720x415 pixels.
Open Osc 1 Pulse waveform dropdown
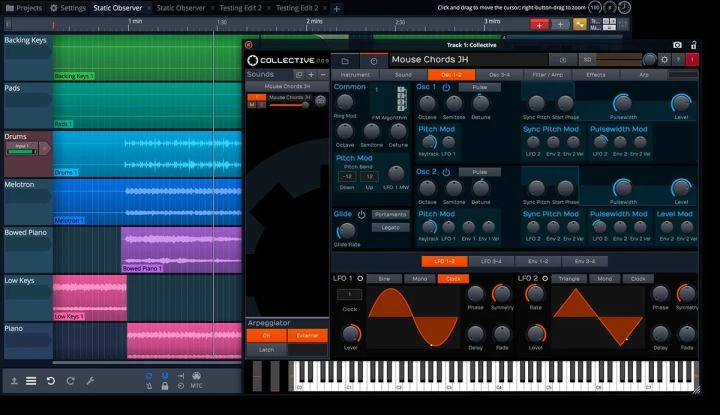tap(479, 87)
